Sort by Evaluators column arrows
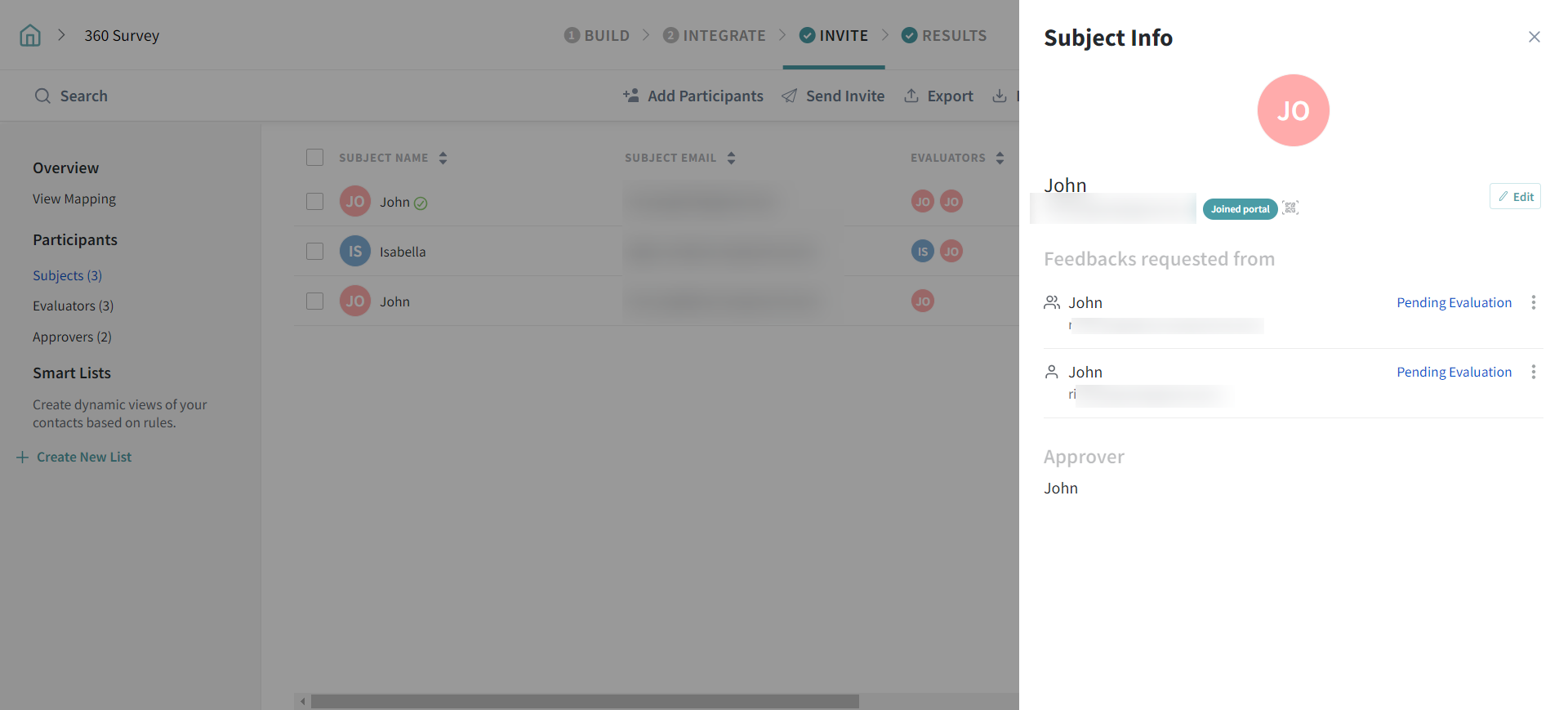The height and width of the screenshot is (710, 1568). tap(1000, 158)
